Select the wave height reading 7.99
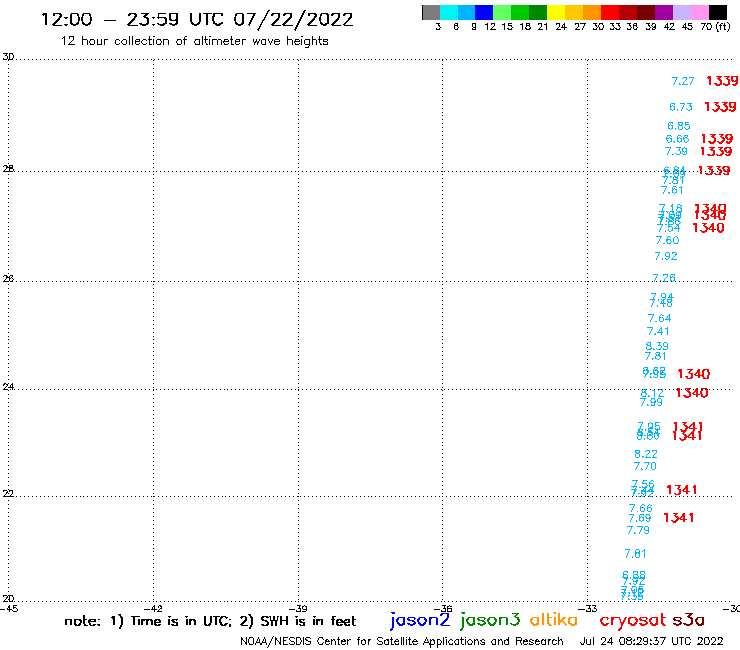The height and width of the screenshot is (650, 740). 651,402
